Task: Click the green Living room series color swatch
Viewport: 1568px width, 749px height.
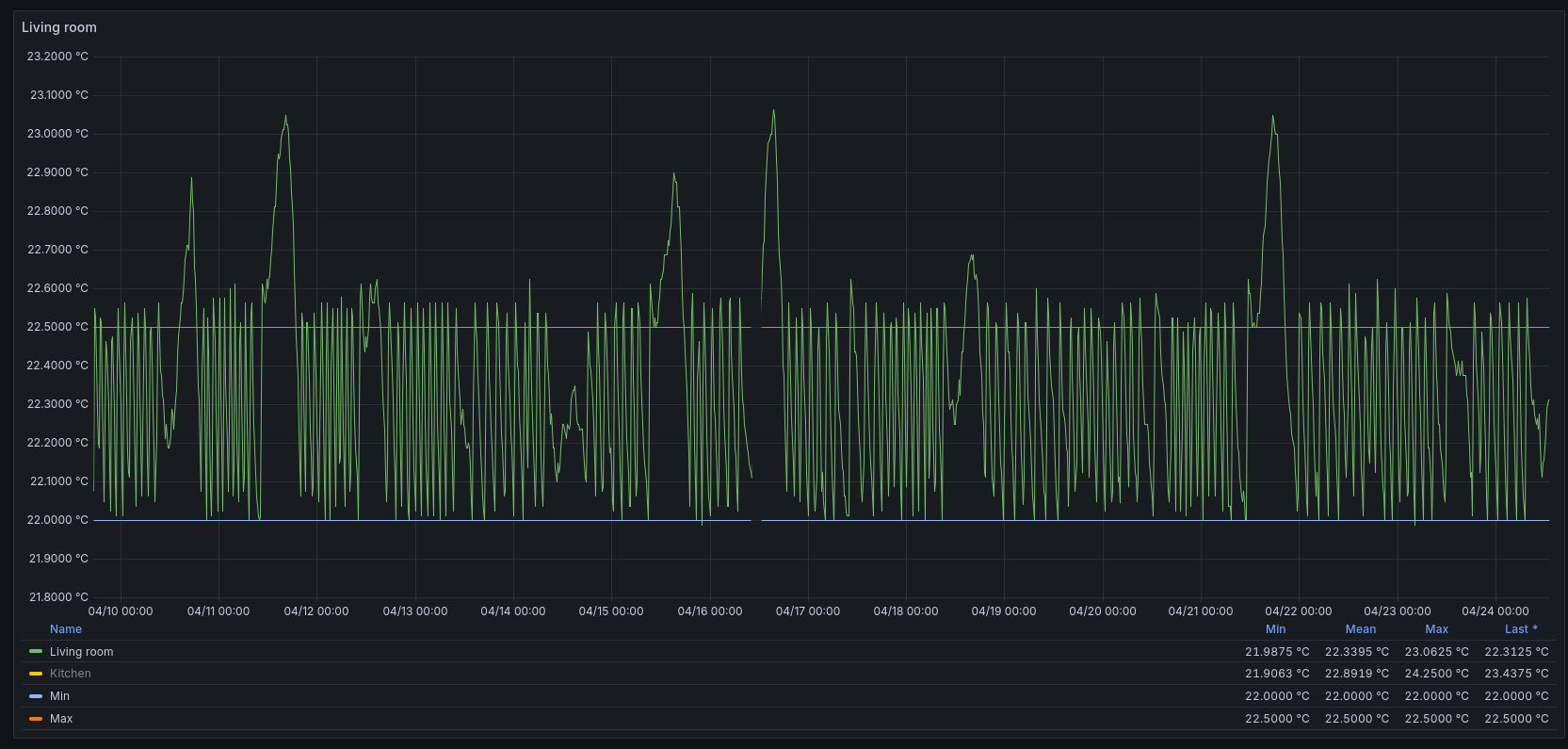Action: point(36,652)
